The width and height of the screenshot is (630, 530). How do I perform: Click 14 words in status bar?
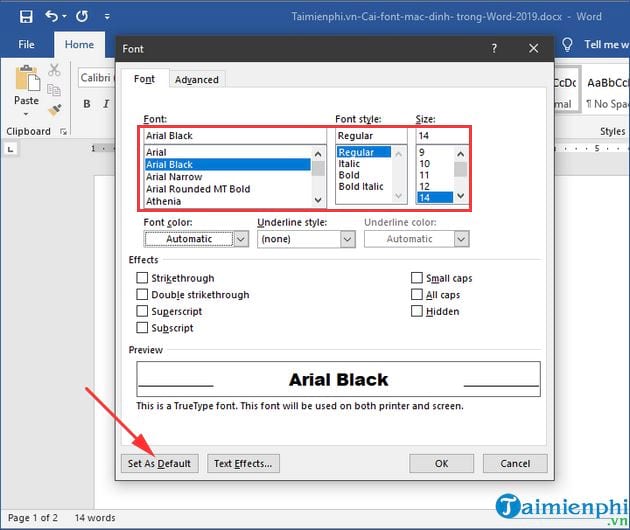(x=95, y=518)
